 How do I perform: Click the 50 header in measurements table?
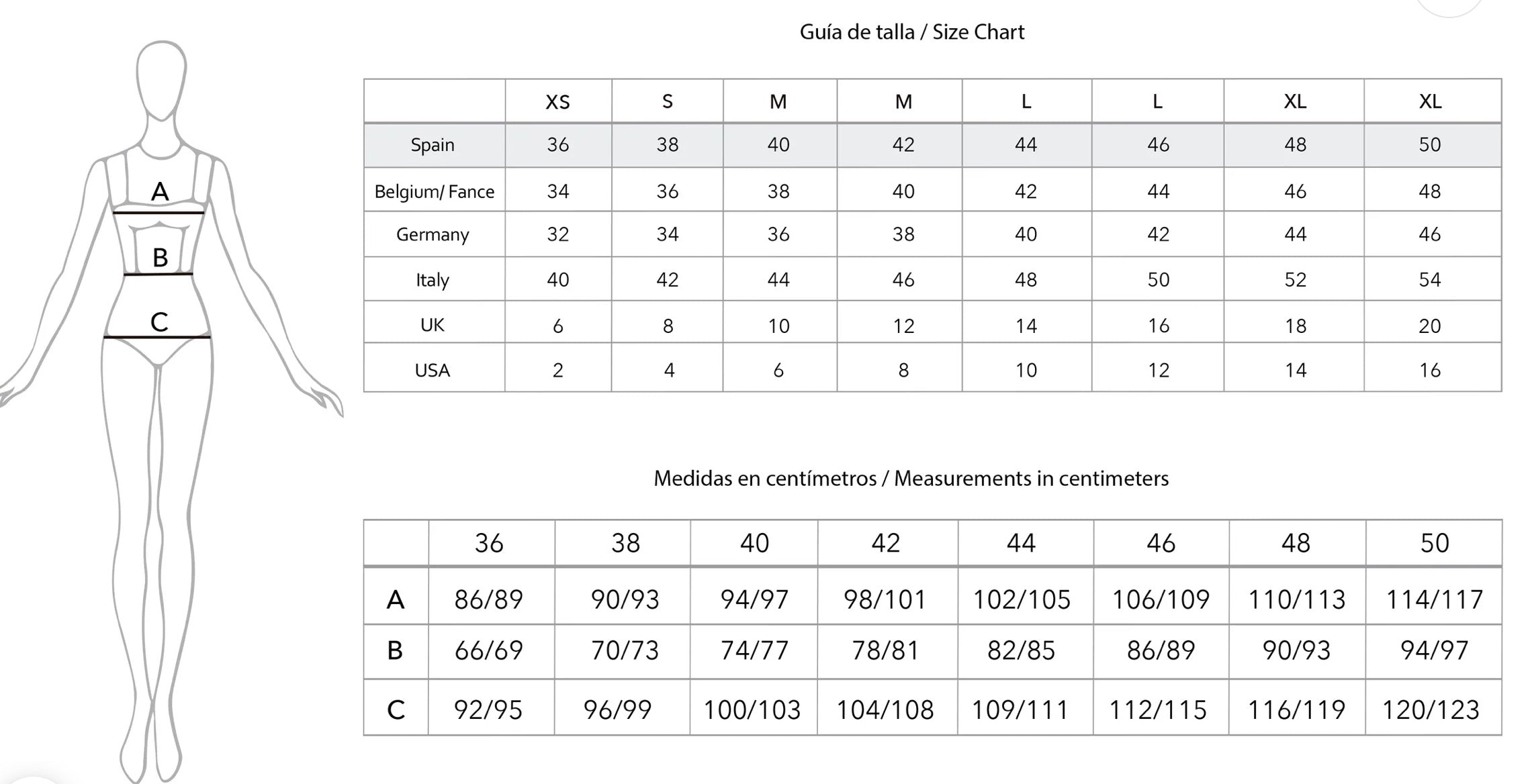pyautogui.click(x=1435, y=543)
